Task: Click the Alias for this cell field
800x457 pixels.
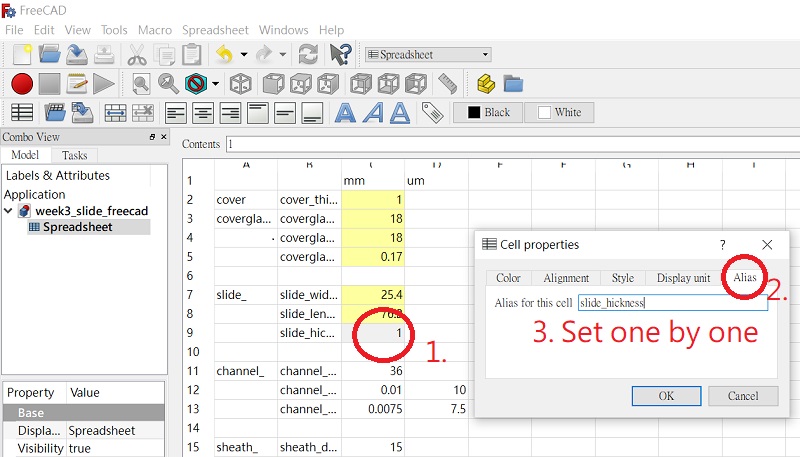Action: pos(672,302)
